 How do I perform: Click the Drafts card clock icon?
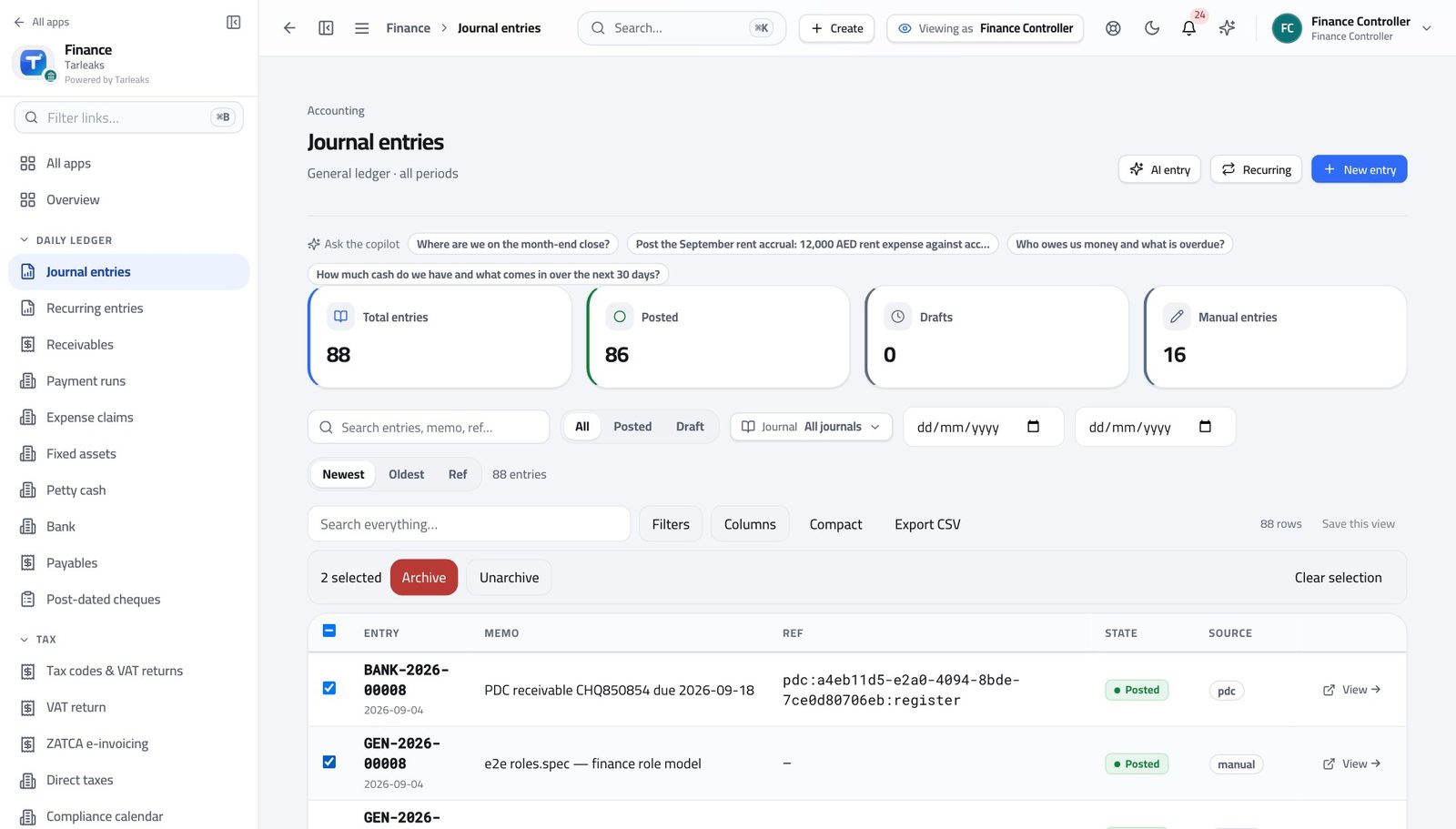[x=898, y=317]
